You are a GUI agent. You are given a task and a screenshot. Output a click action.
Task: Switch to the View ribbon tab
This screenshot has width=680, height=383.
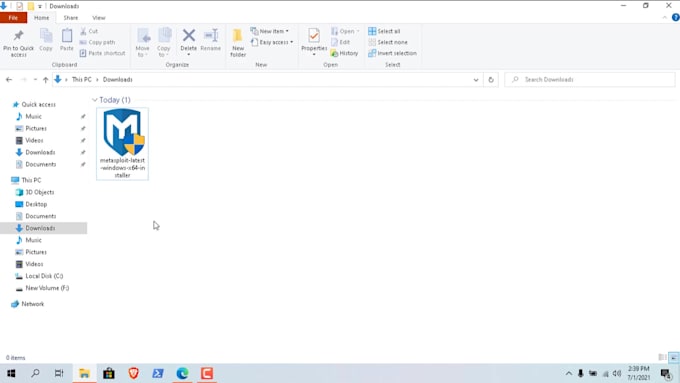(98, 18)
